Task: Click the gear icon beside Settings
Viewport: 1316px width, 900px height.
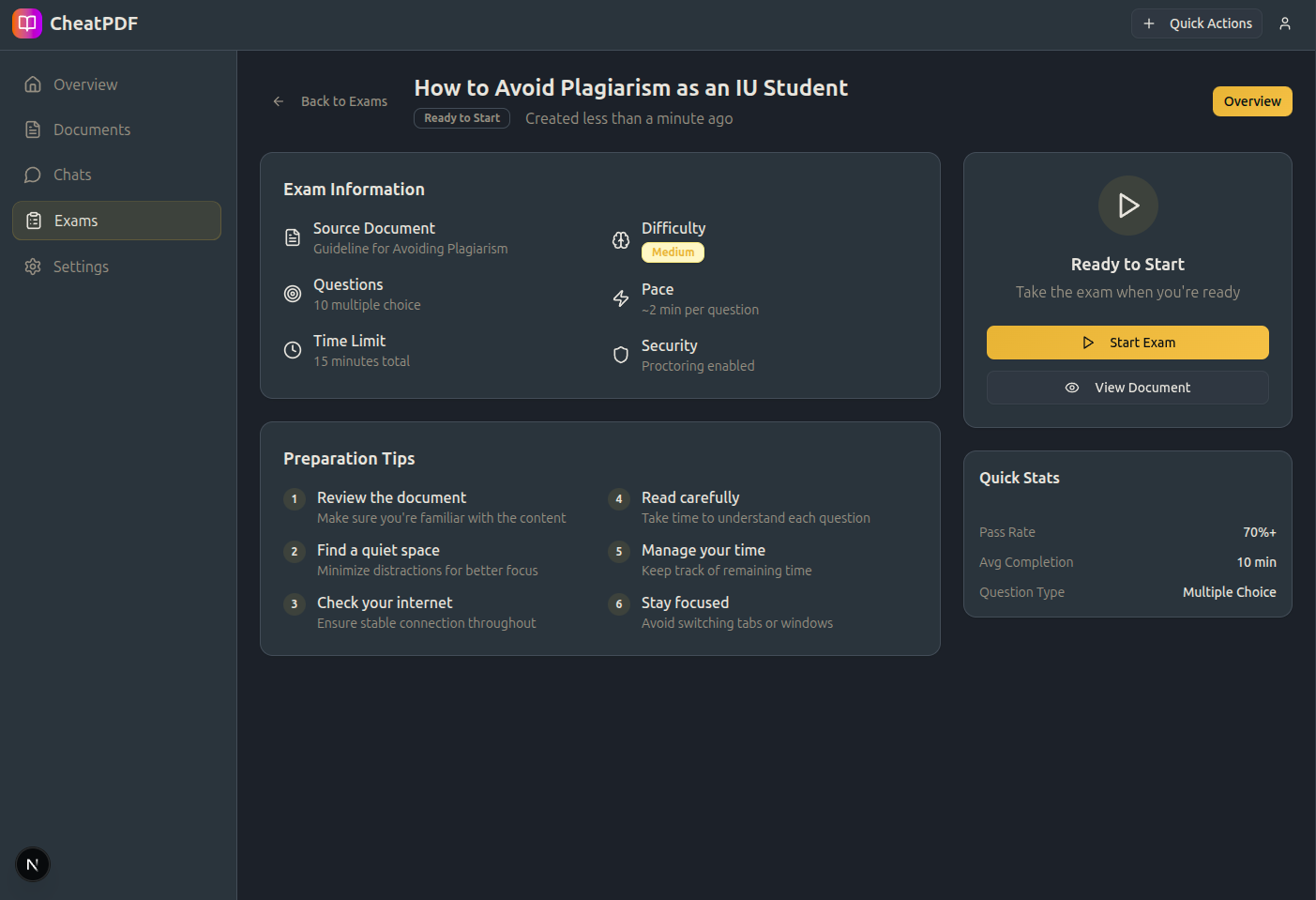Action: [33, 267]
